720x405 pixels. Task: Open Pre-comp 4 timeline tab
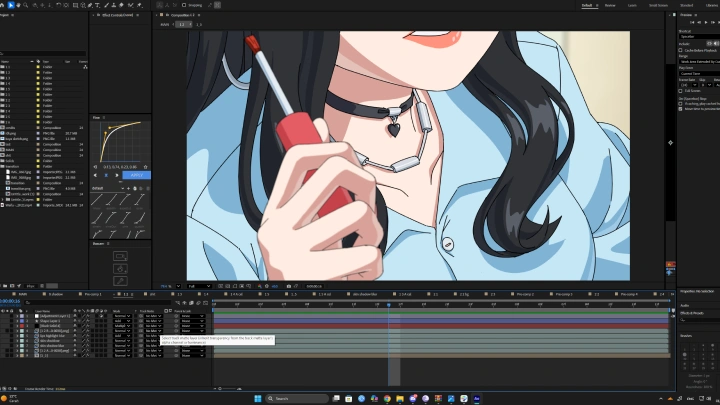[629, 294]
